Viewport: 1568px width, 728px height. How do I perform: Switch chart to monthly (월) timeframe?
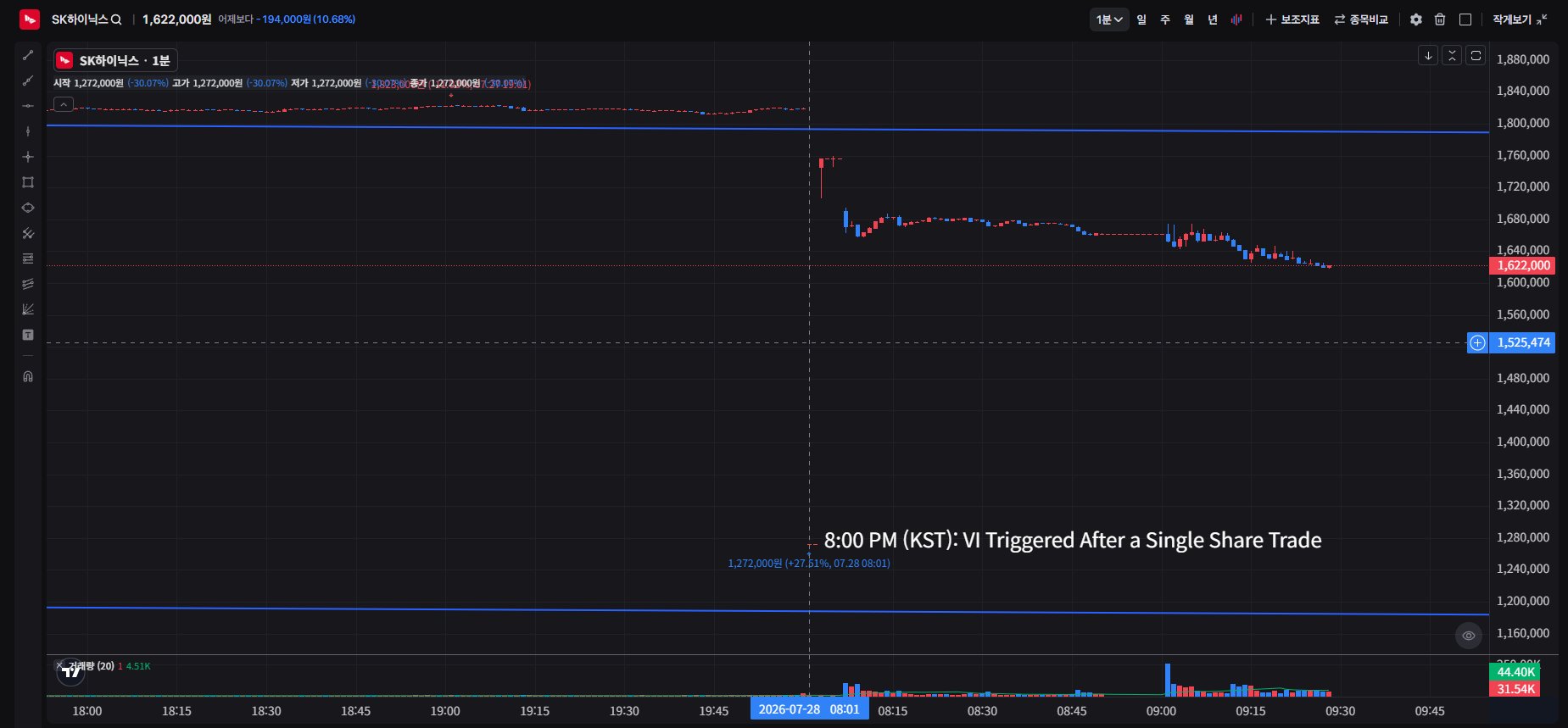point(1189,19)
